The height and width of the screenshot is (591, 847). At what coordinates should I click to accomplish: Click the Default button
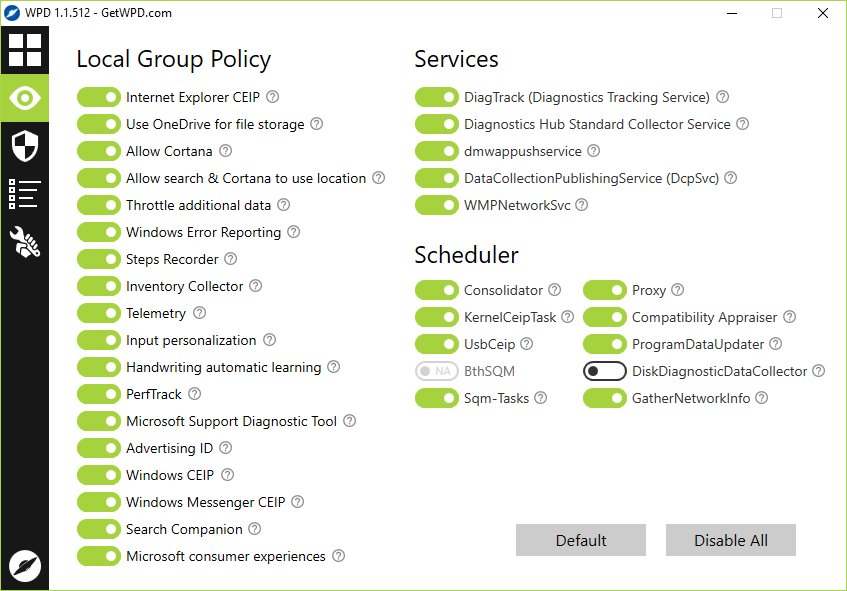tap(581, 540)
